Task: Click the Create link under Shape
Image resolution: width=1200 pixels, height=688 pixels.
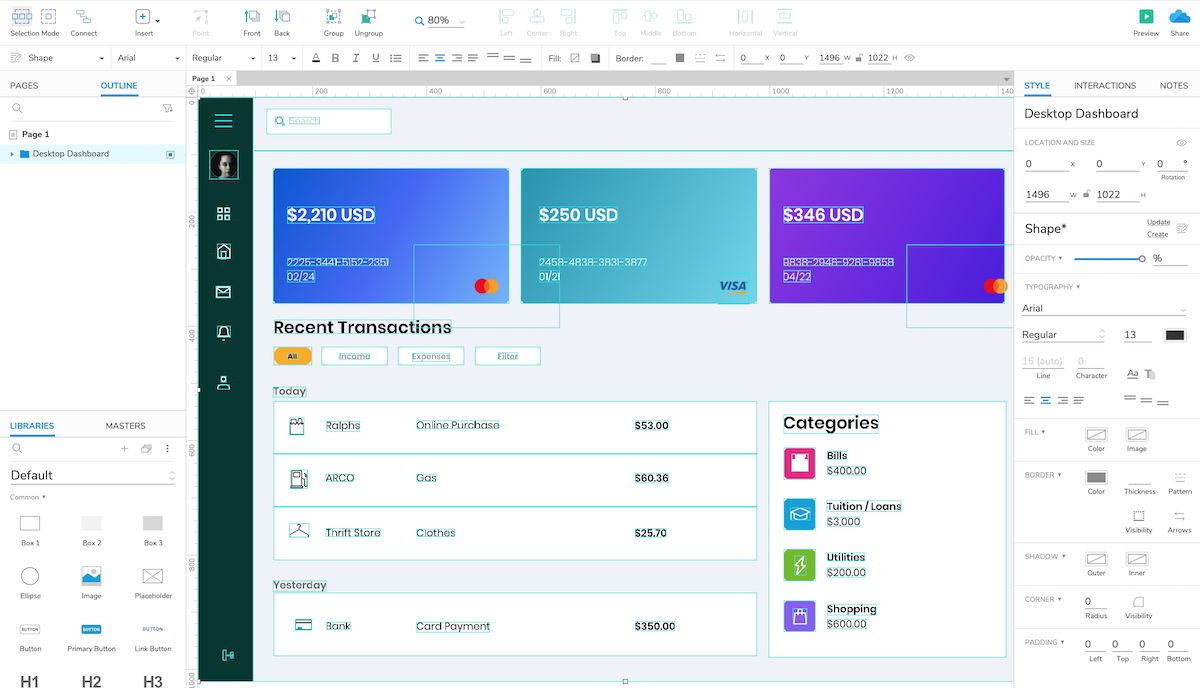Action: 1157,234
